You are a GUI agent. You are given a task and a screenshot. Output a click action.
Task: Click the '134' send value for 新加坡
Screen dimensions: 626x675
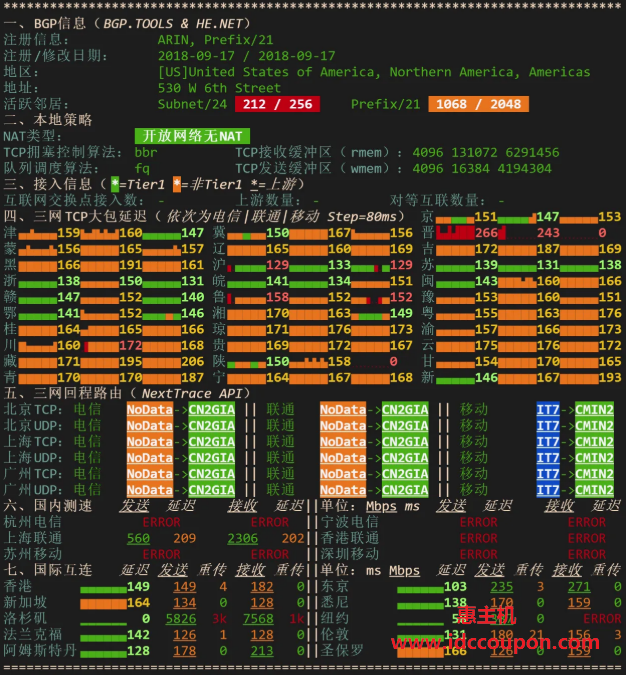(x=185, y=603)
